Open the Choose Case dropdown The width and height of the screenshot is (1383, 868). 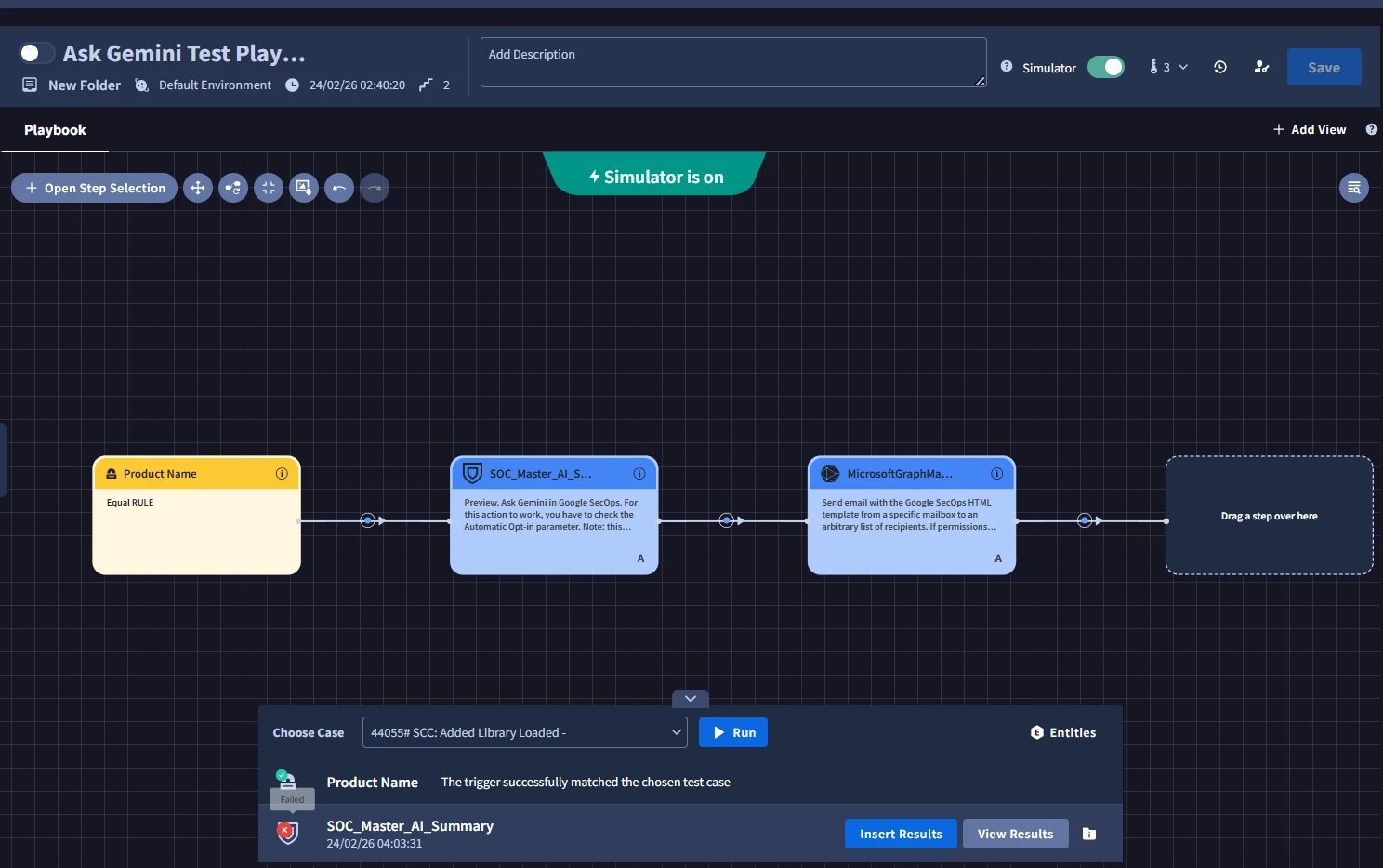(525, 732)
